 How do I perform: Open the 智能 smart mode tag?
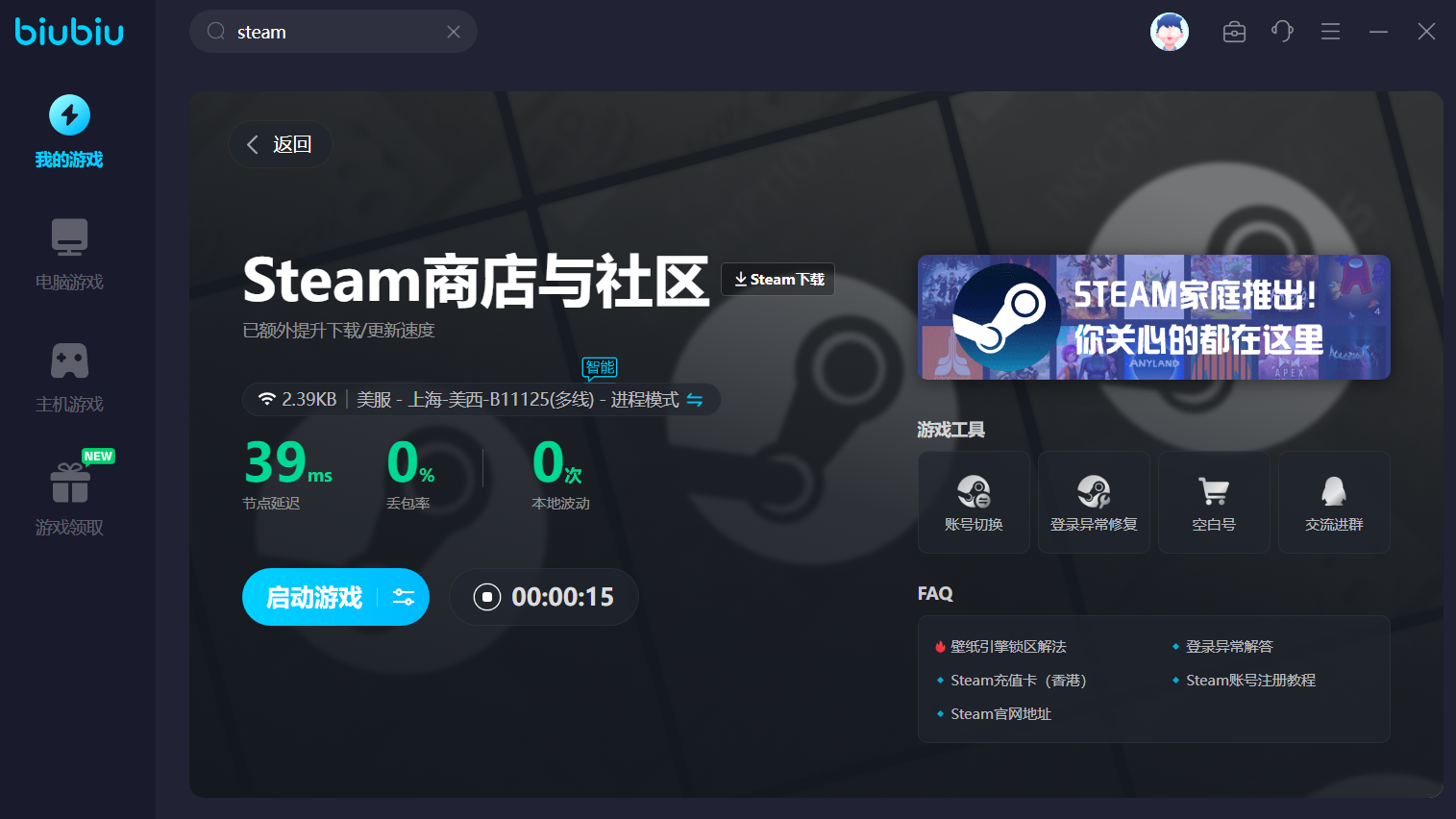point(600,368)
